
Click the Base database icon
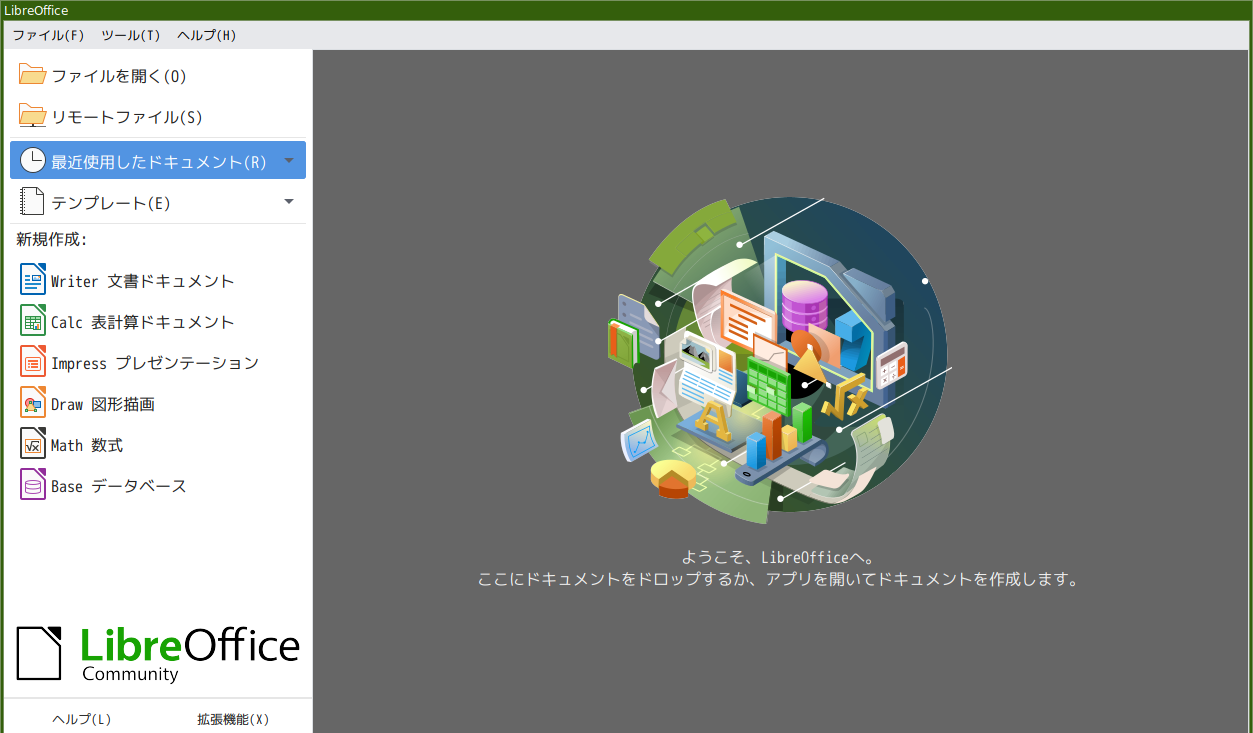click(x=33, y=486)
